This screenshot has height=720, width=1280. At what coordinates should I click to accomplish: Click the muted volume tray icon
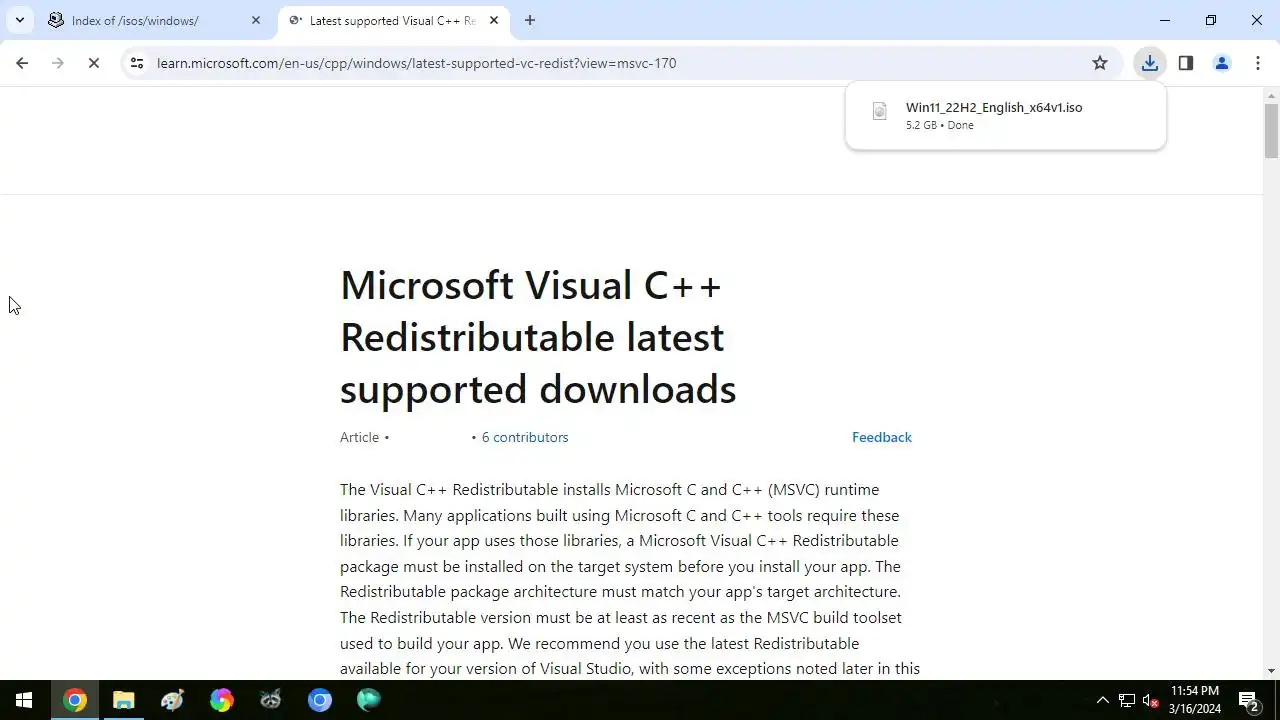pos(1151,700)
